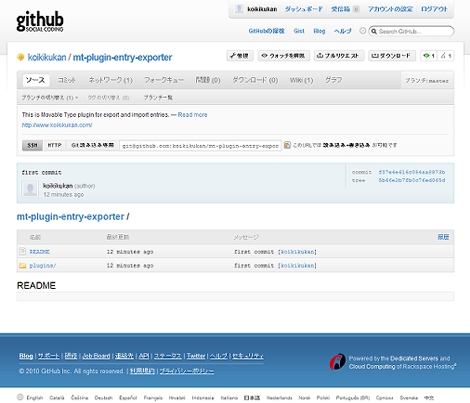Click the advanced search icon left of search box
The image size is (470, 403).
[362, 31]
